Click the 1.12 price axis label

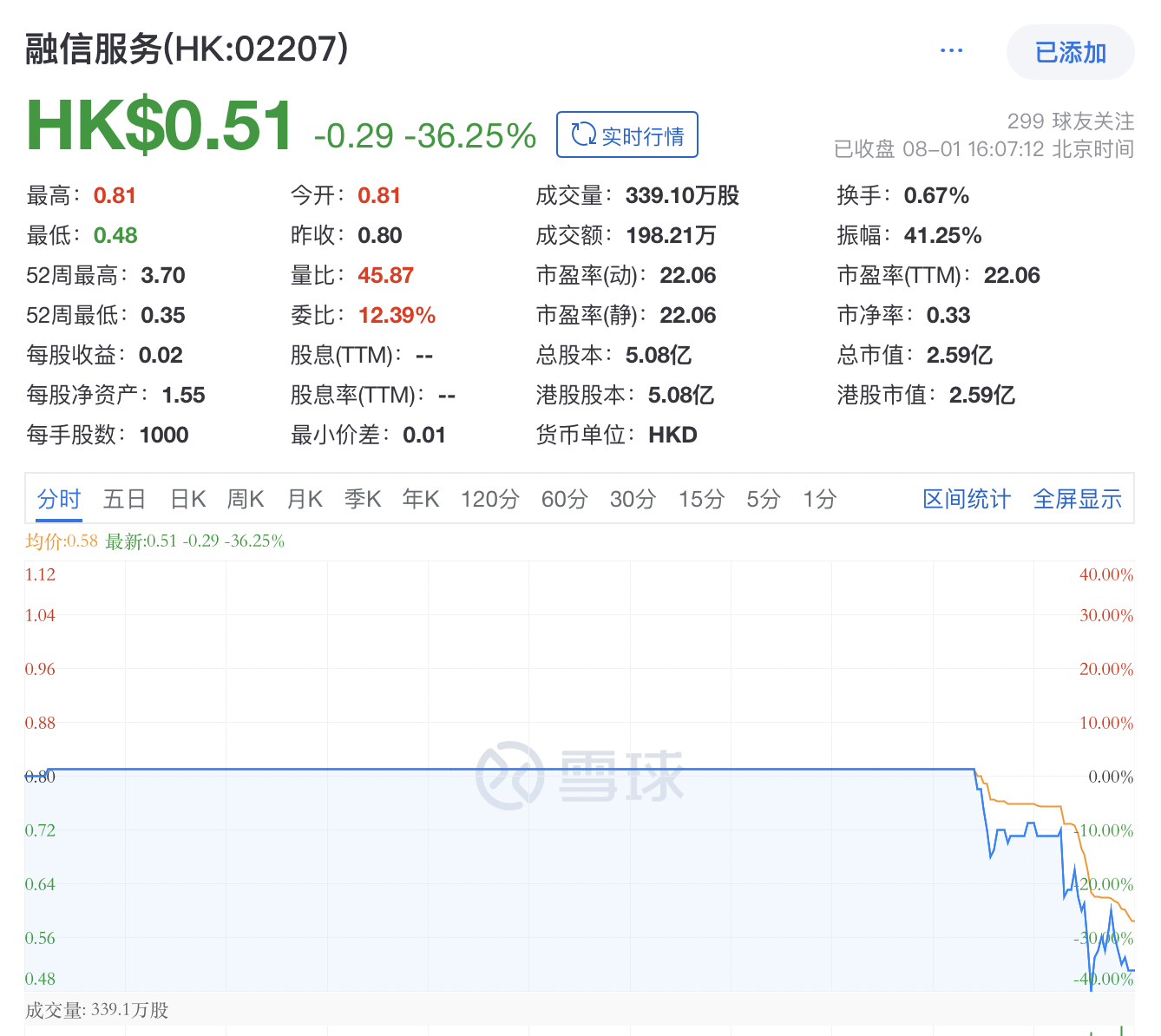coord(40,574)
